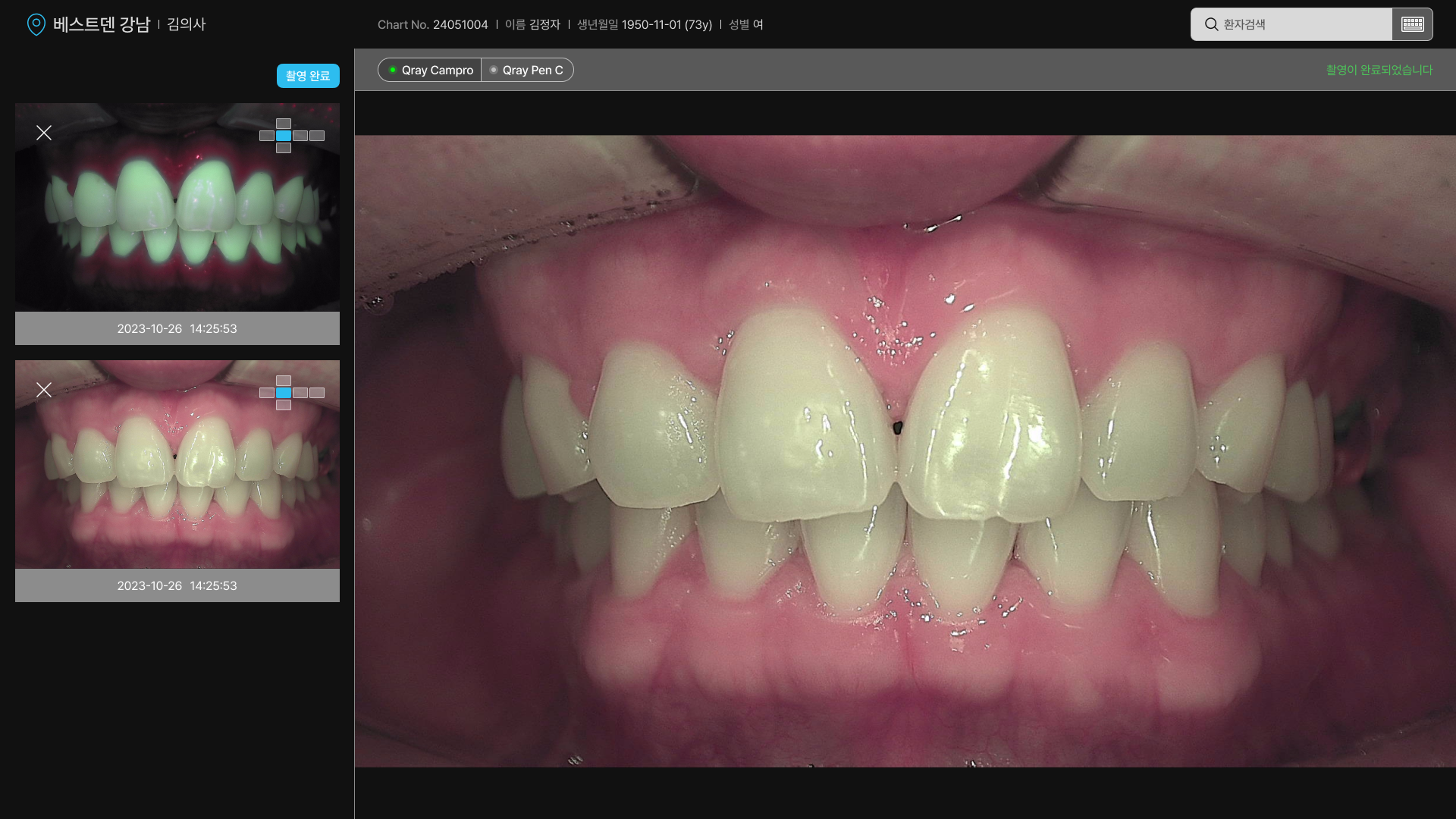Click the location pin icon beside 베스트덴 강남
The height and width of the screenshot is (819, 1456).
click(36, 24)
